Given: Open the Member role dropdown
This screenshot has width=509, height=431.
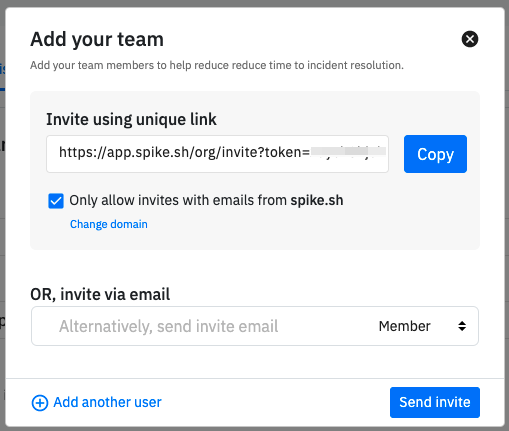Looking at the screenshot, I should [x=422, y=326].
